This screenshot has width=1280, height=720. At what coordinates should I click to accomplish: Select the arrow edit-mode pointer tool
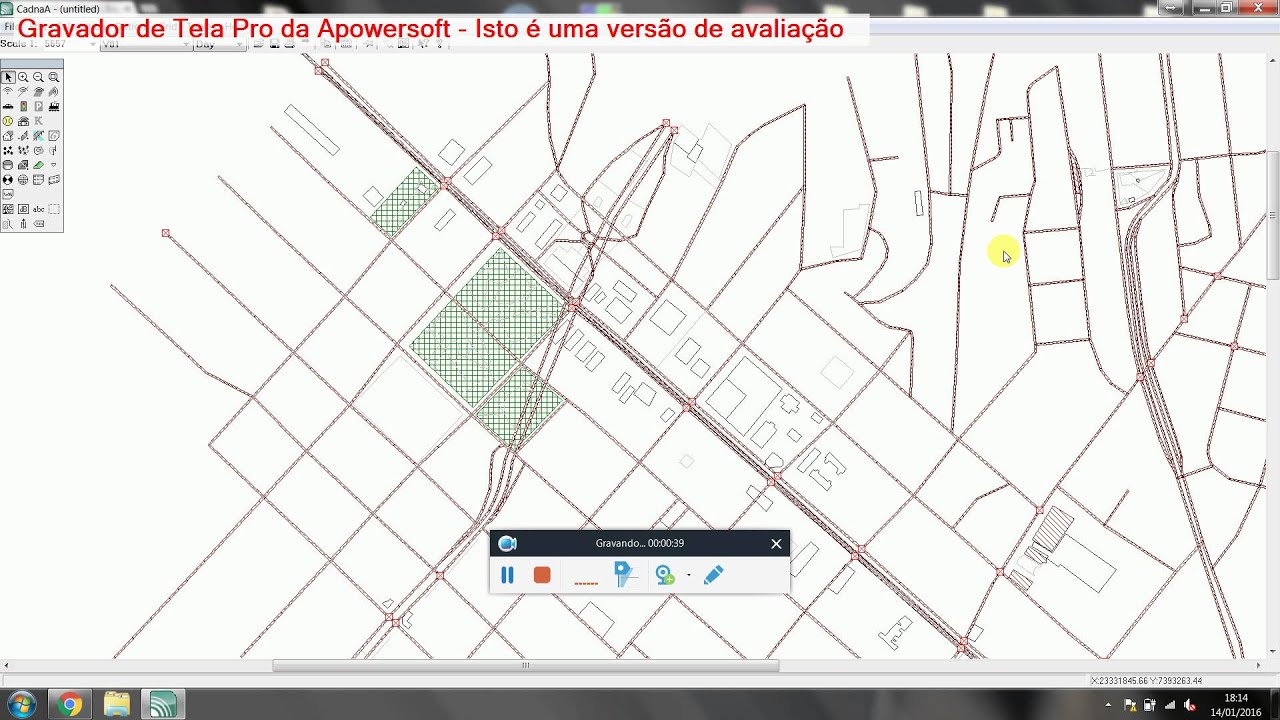[8, 77]
